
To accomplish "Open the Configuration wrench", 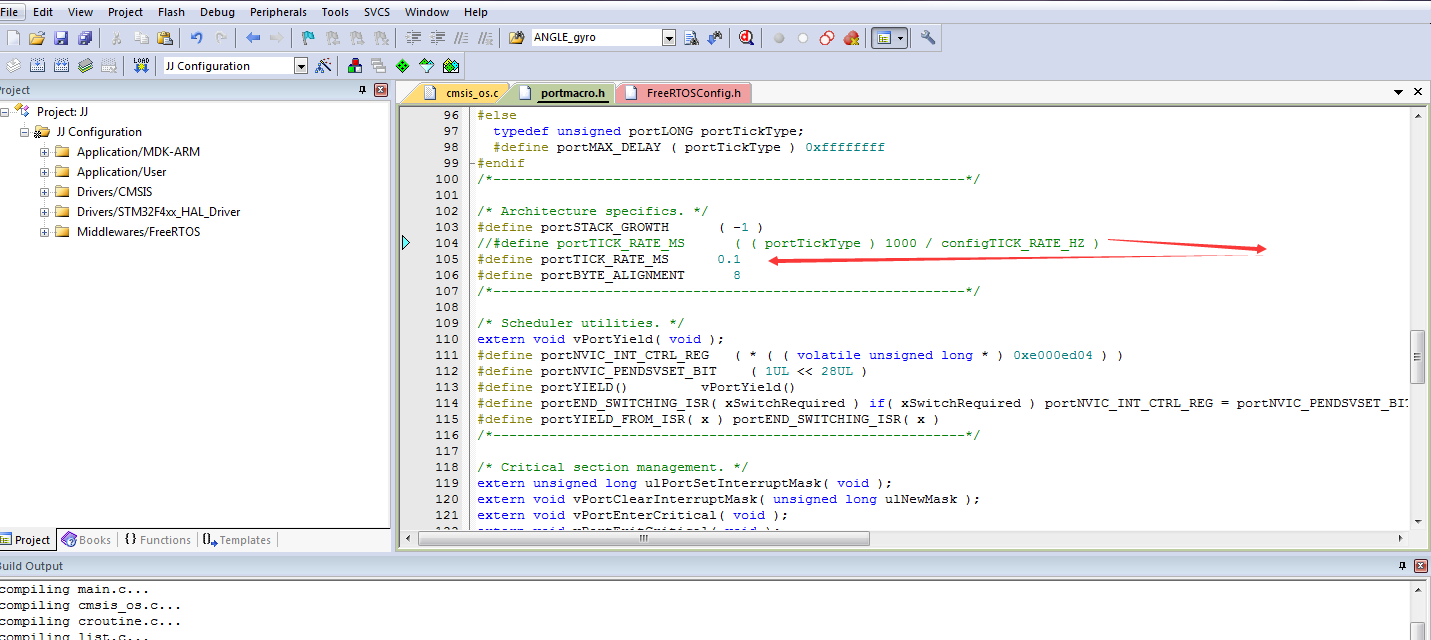I will pos(928,38).
